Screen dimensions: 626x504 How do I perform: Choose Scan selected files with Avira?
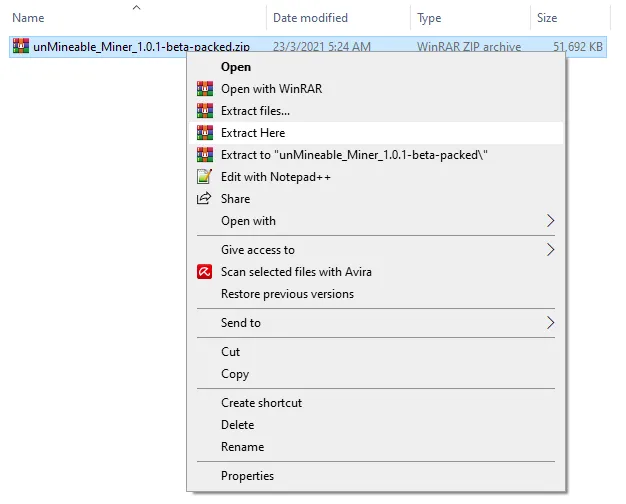(x=376, y=272)
